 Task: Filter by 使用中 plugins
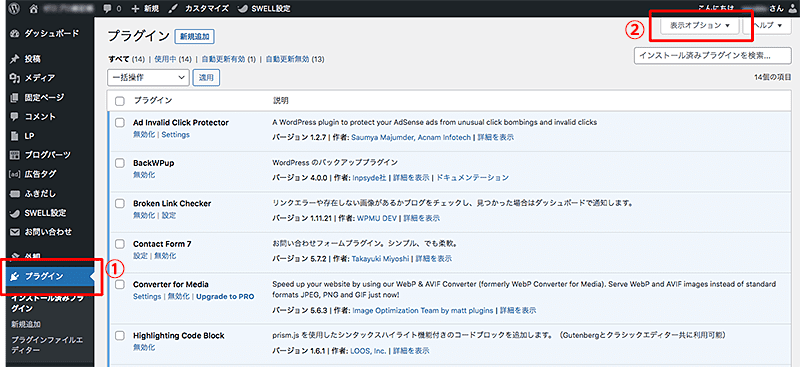[165, 59]
